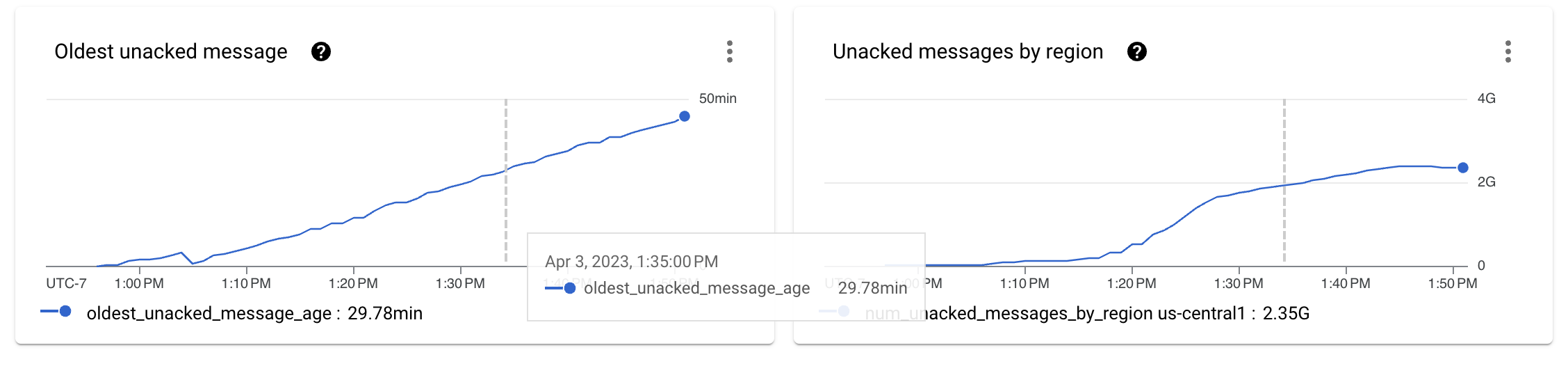The width and height of the screenshot is (1568, 366).
Task: Select the end data point of oldest unacked line
Action: click(x=685, y=116)
